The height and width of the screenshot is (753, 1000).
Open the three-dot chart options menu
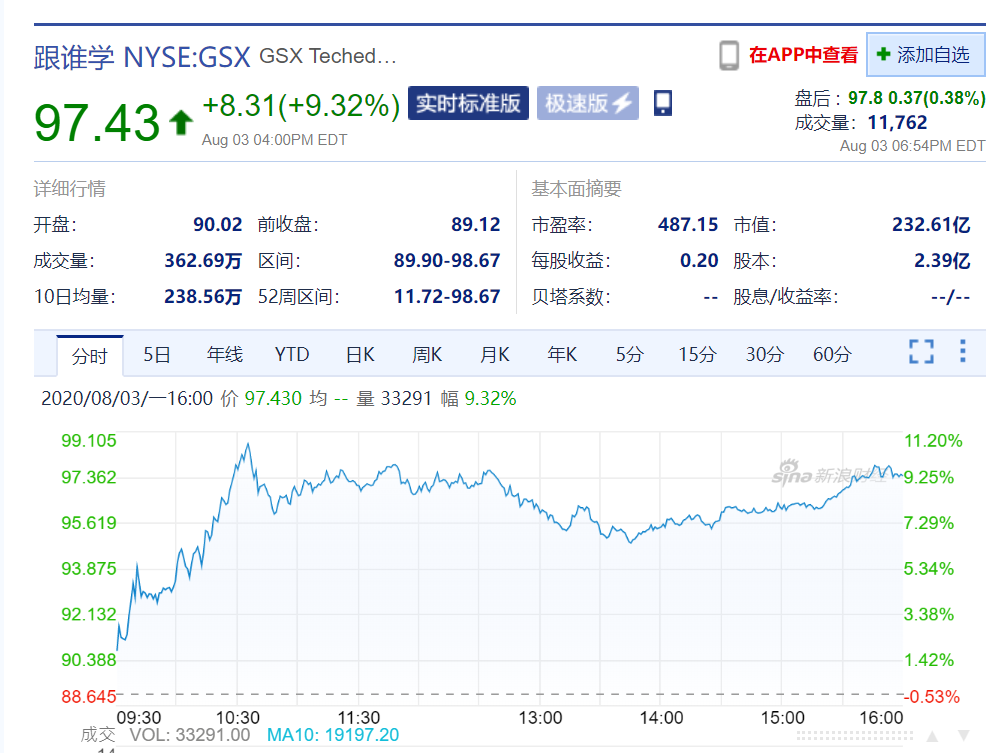point(962,352)
